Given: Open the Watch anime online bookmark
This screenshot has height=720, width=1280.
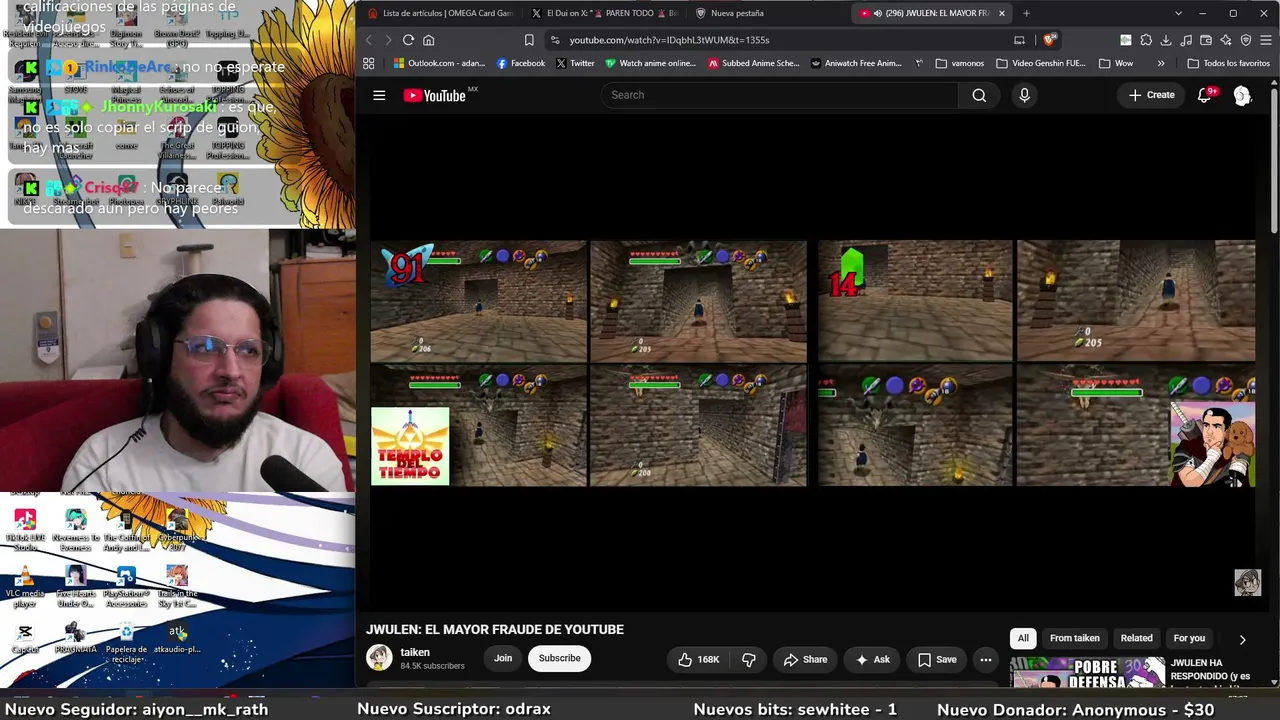Looking at the screenshot, I should coord(650,63).
